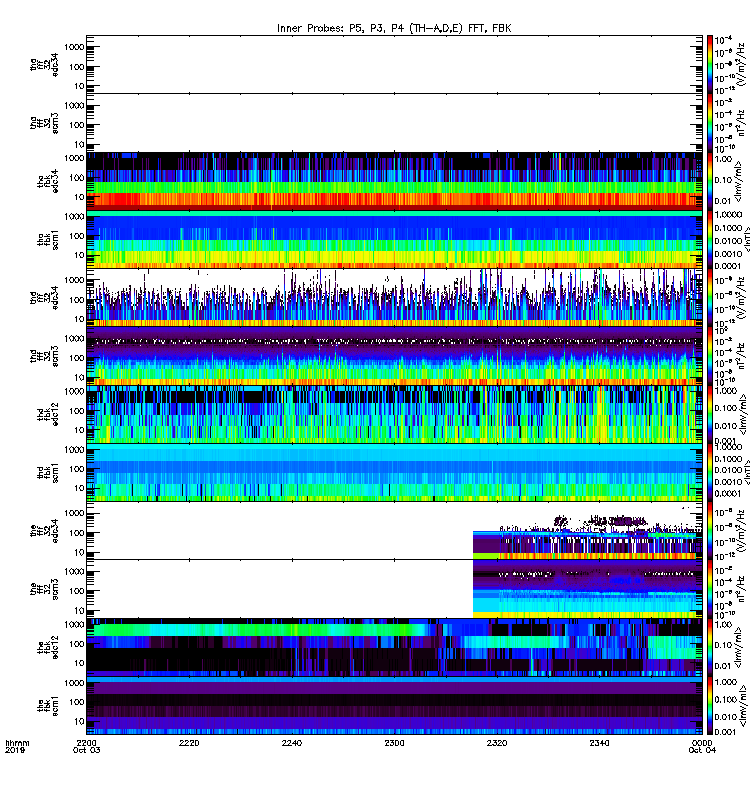
Task: Click the tha fbk scm1 spectrogram panel
Action: click(x=394, y=239)
